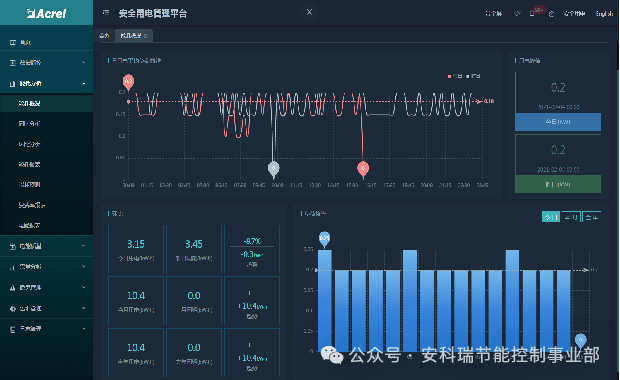Click the 3.15 value card
The height and width of the screenshot is (380, 620).
pyautogui.click(x=136, y=249)
